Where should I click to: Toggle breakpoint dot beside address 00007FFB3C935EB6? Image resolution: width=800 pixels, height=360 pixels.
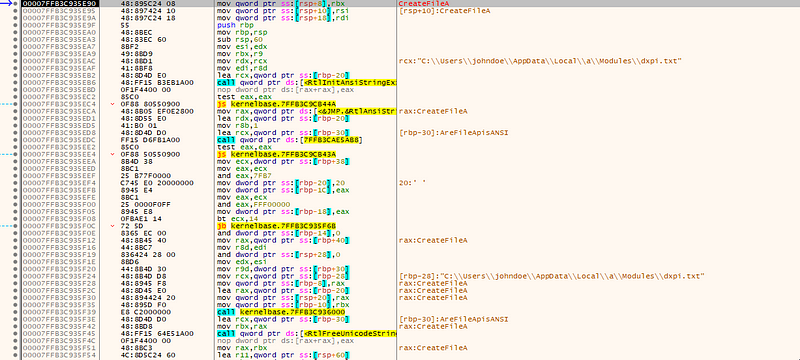(15, 82)
